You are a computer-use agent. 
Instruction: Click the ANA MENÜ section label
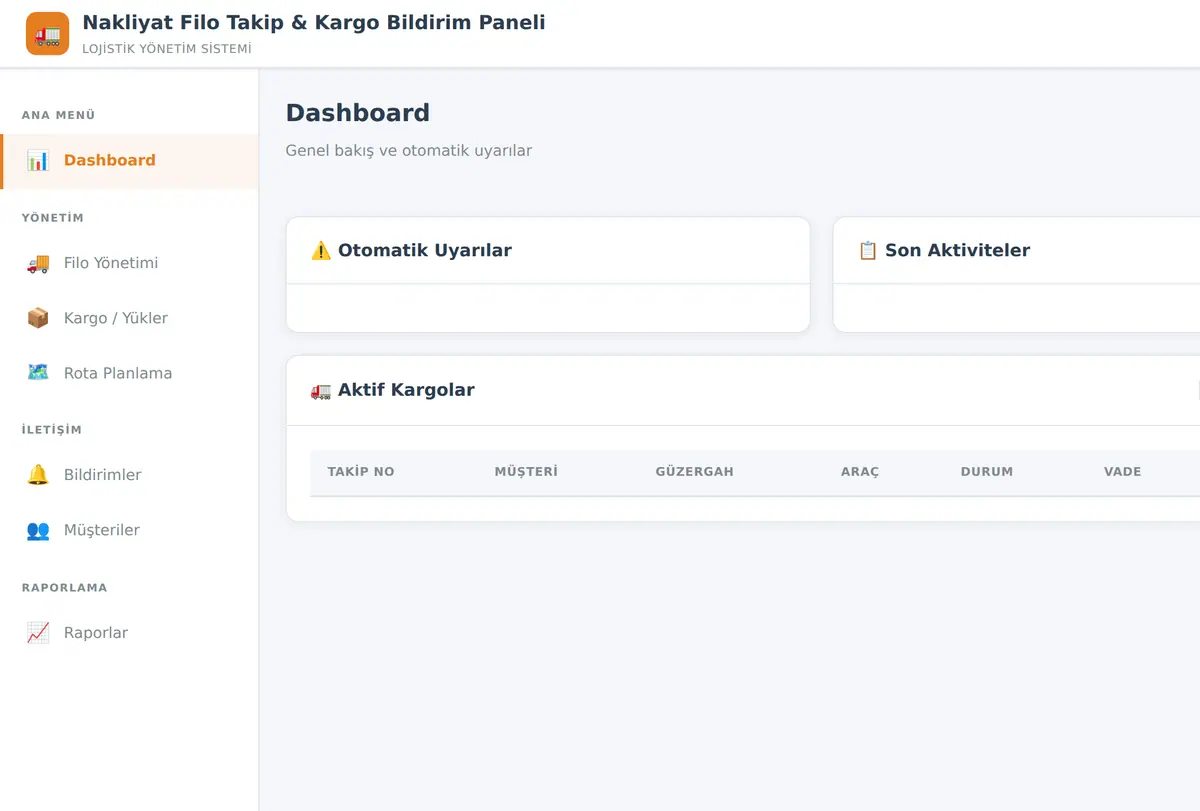(58, 115)
